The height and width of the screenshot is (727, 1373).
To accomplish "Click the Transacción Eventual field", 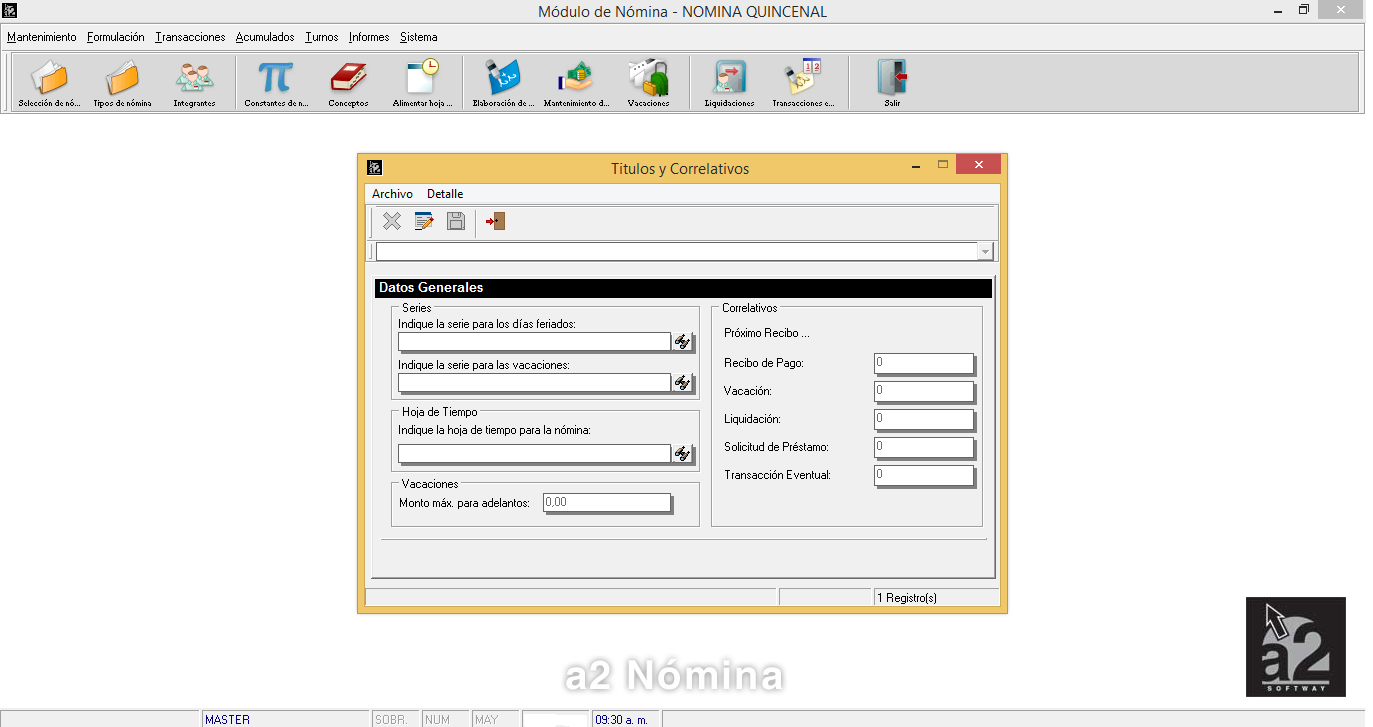I will point(924,475).
